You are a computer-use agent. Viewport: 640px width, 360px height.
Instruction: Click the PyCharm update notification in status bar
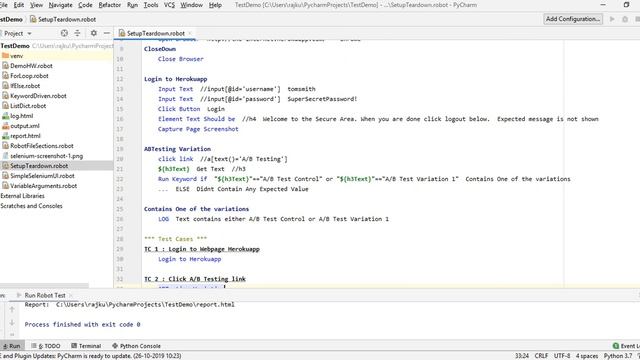pyautogui.click(x=91, y=356)
